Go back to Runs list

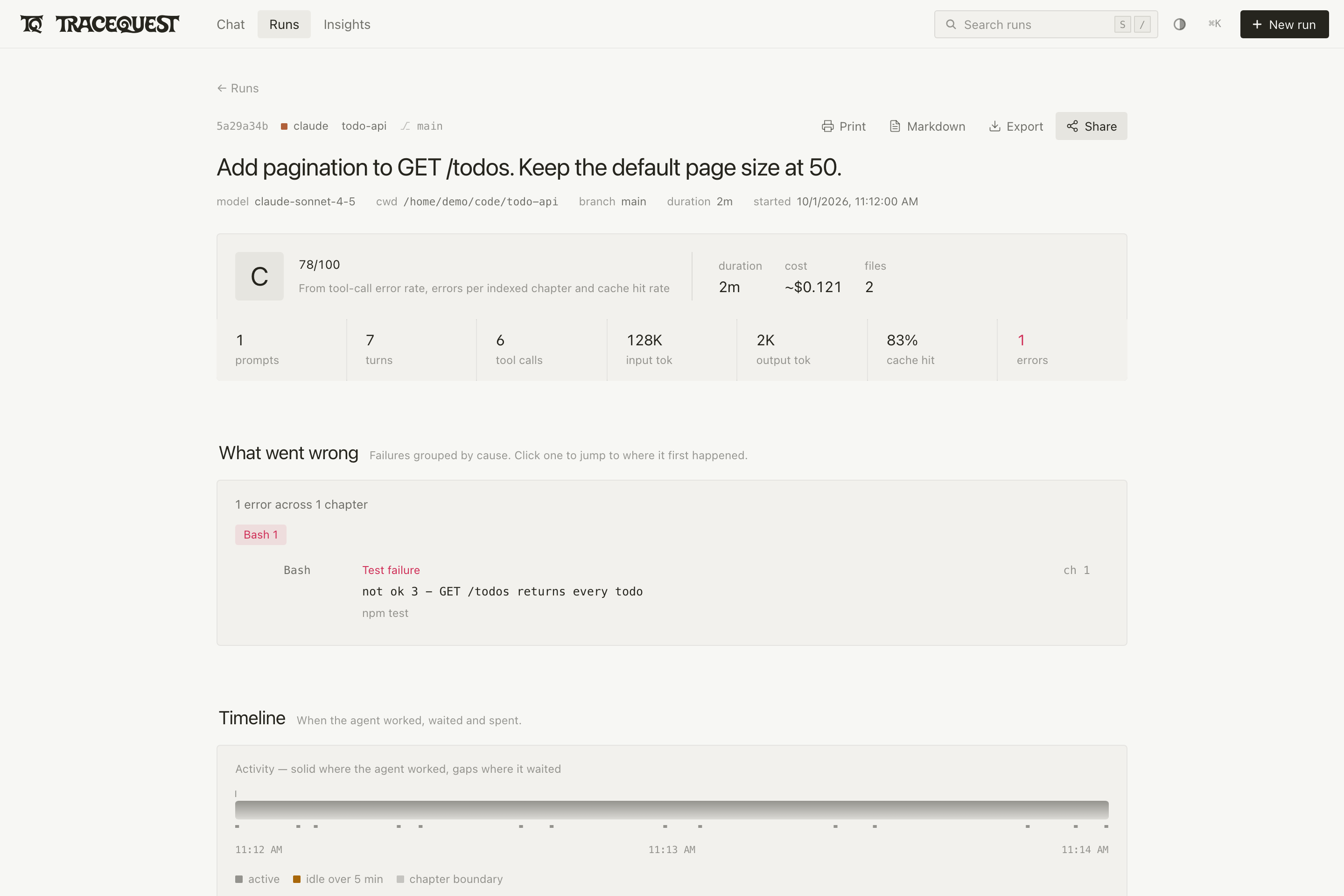point(238,88)
